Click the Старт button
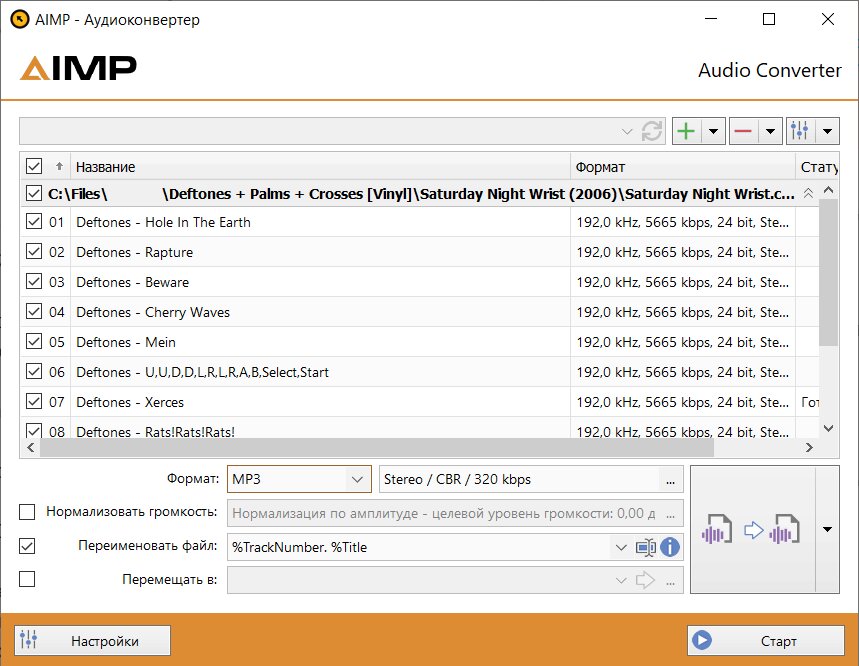The width and height of the screenshot is (859, 666). pos(766,640)
